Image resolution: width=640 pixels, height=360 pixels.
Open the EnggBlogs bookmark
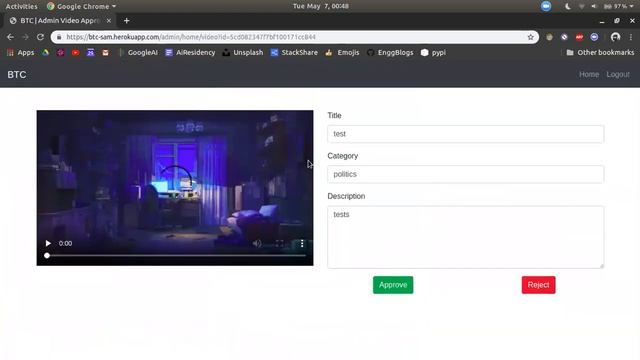point(390,53)
